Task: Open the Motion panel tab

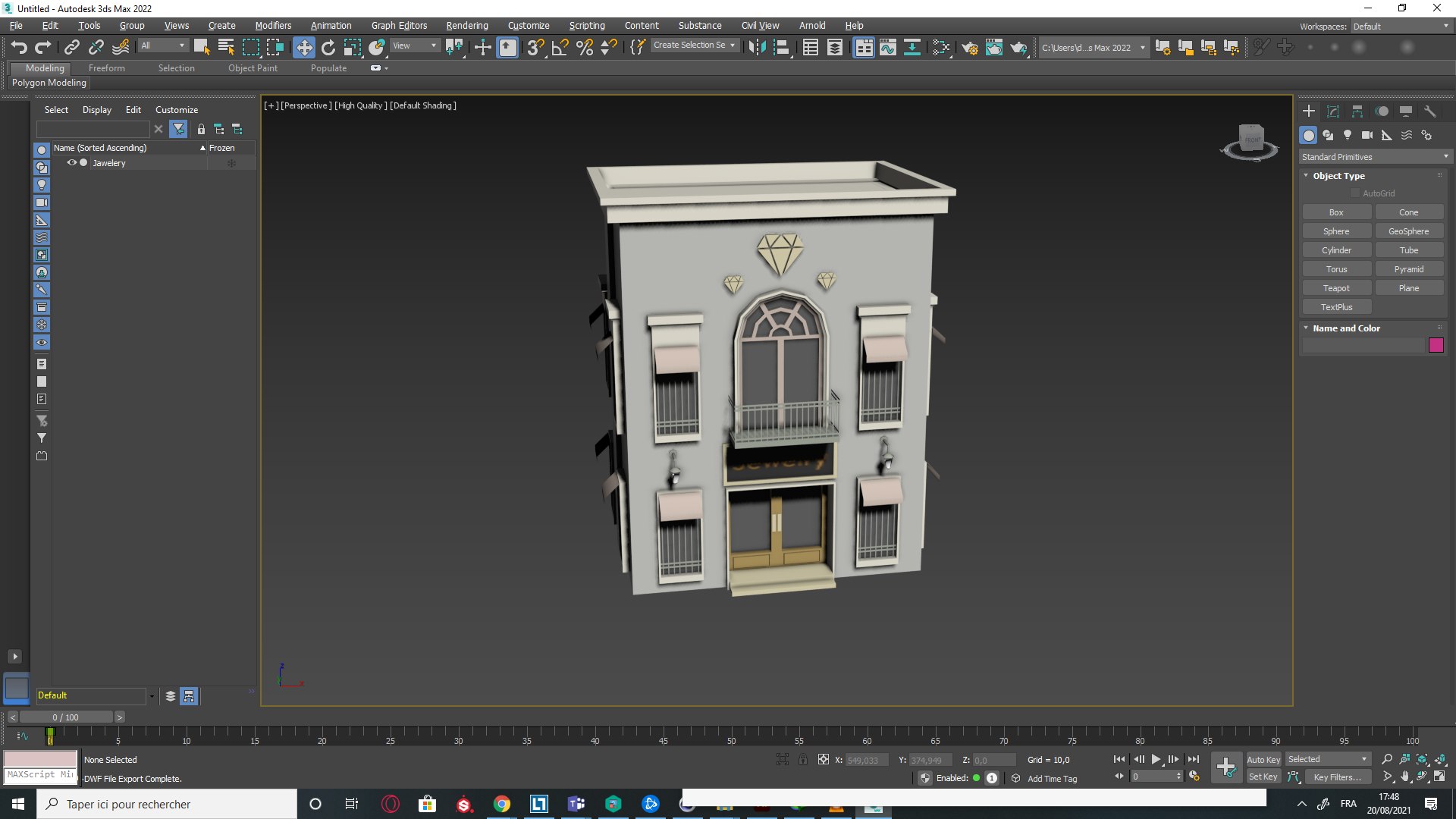Action: pos(1382,111)
